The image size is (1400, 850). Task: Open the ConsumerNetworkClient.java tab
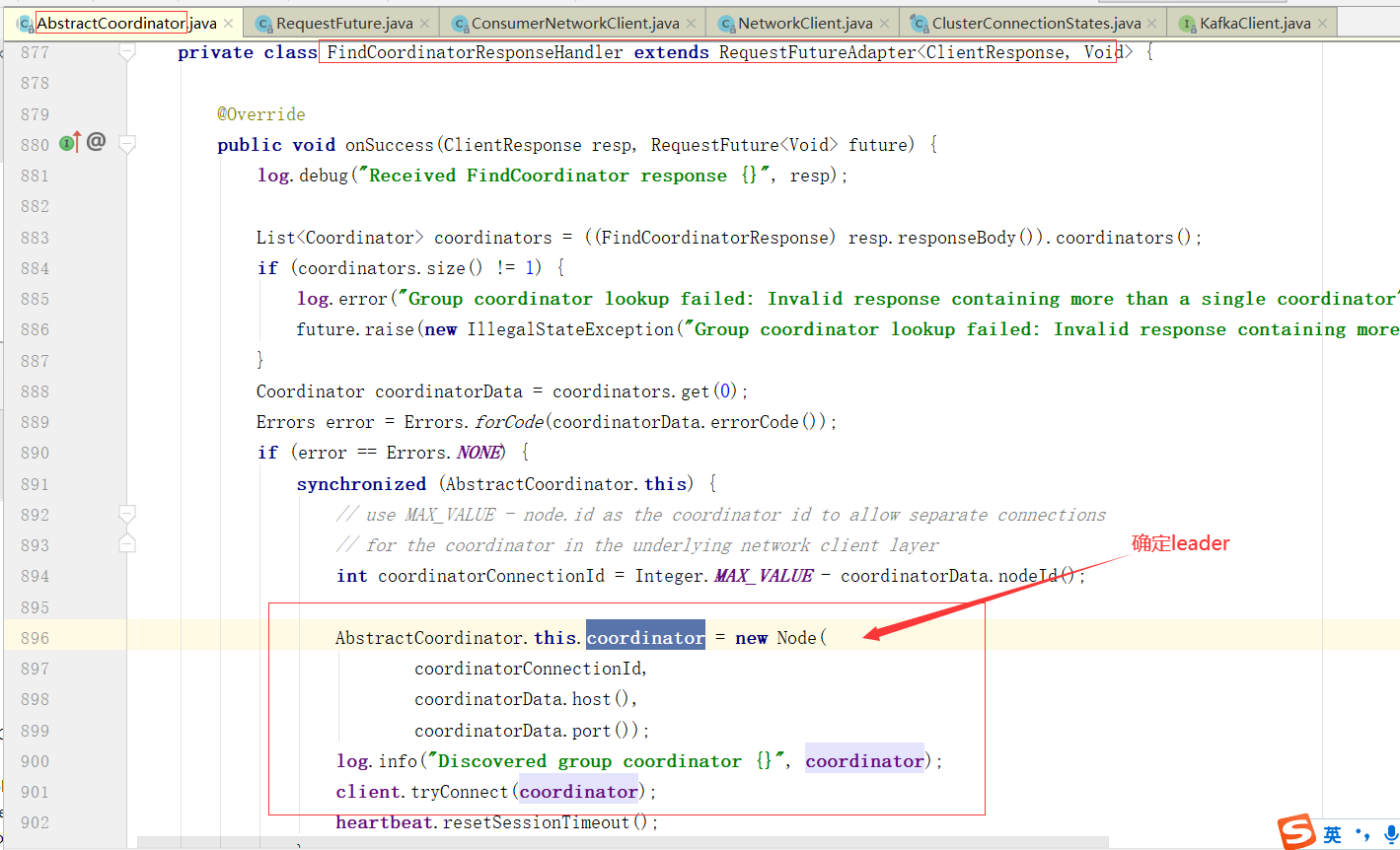point(574,23)
